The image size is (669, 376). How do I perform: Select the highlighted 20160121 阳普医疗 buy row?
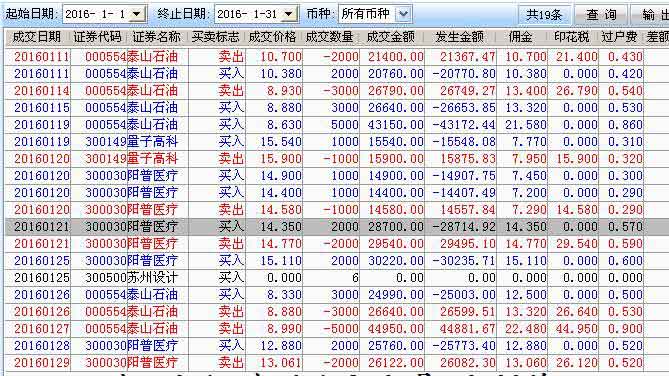point(324,227)
